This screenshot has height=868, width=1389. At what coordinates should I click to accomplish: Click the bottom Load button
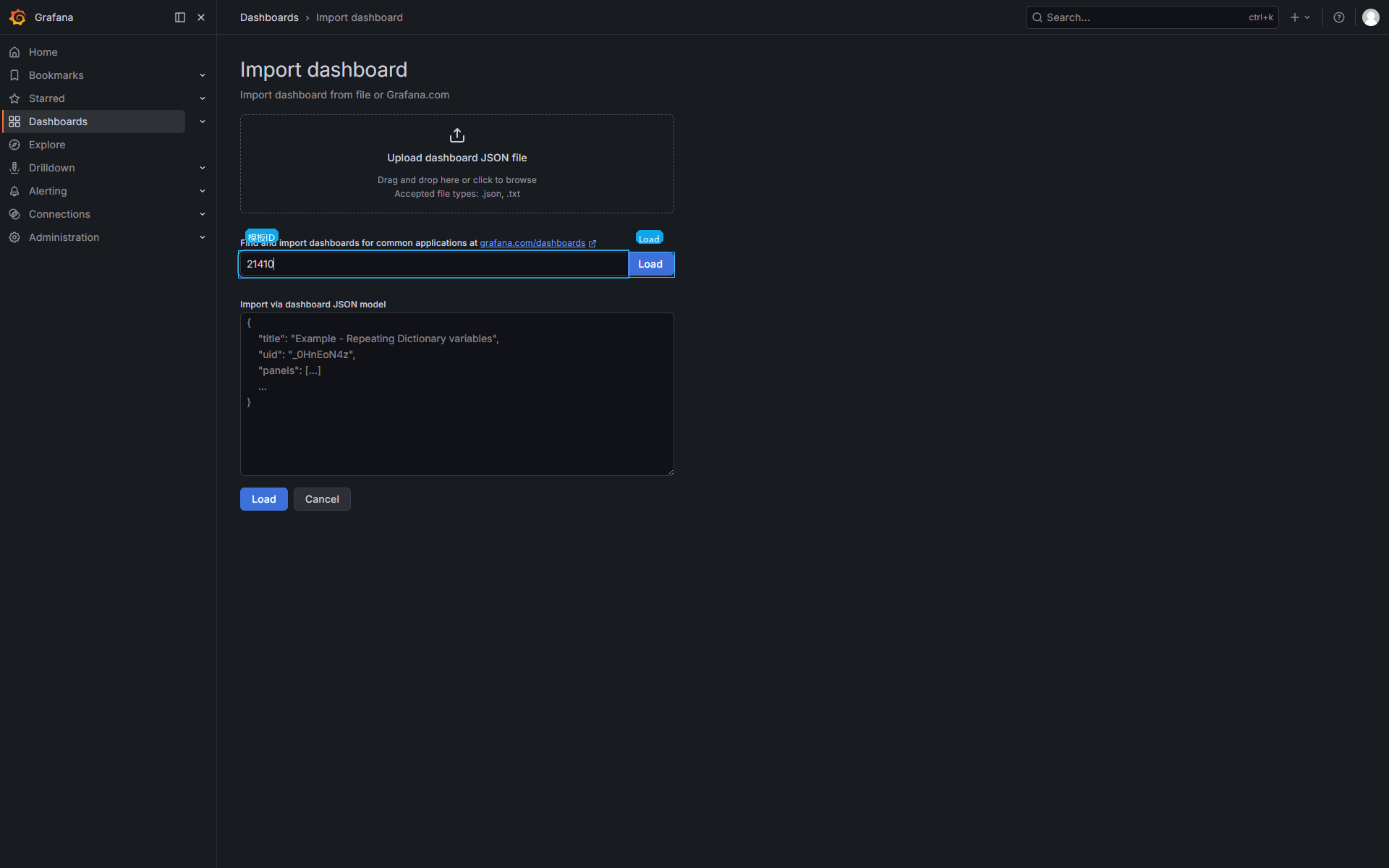click(264, 499)
